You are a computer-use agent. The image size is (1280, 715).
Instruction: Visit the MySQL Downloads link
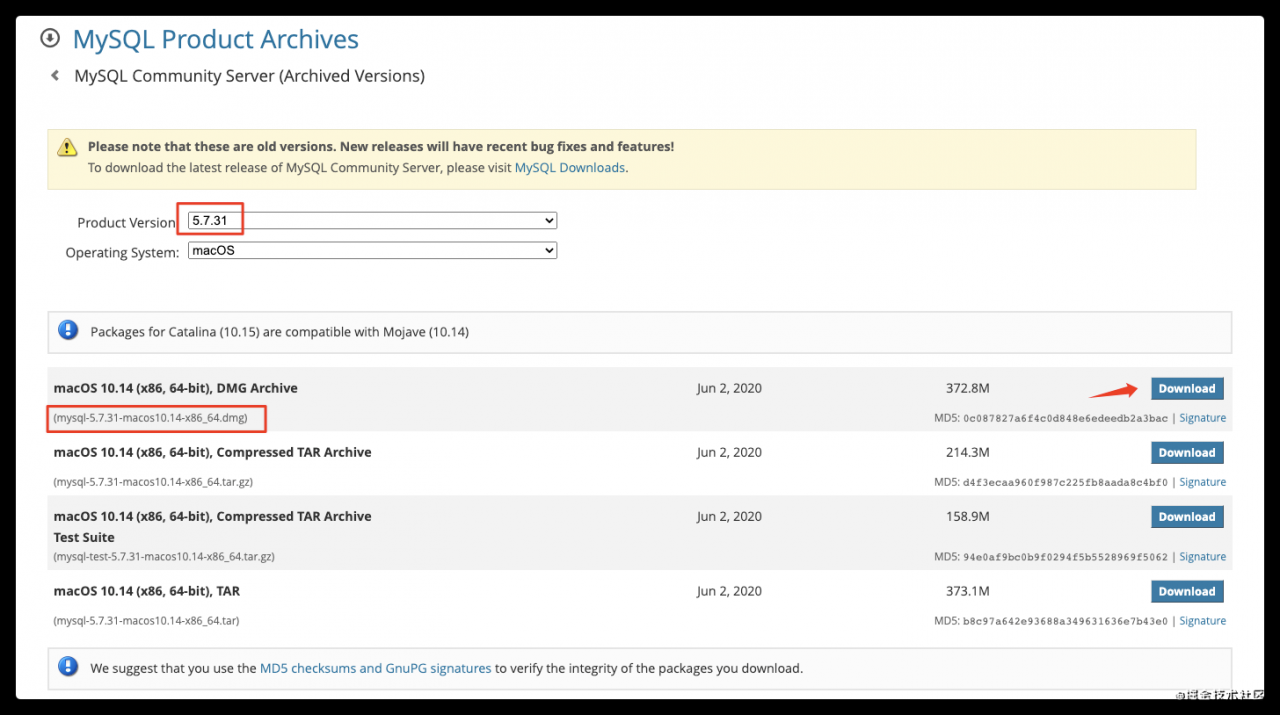coord(570,168)
